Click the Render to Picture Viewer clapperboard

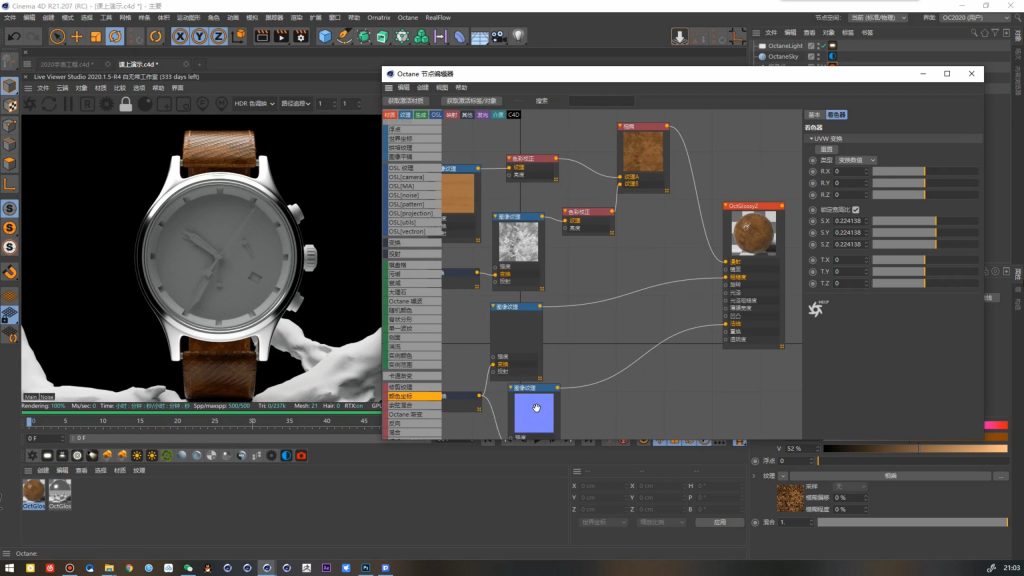click(x=280, y=36)
